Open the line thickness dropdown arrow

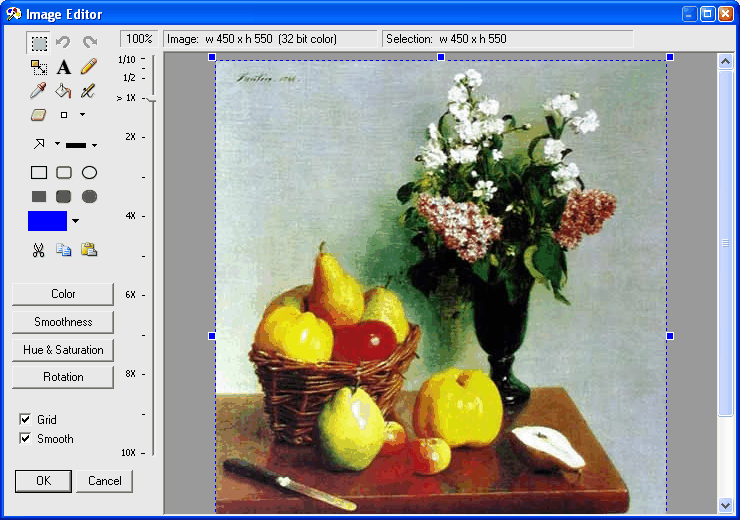(x=94, y=145)
